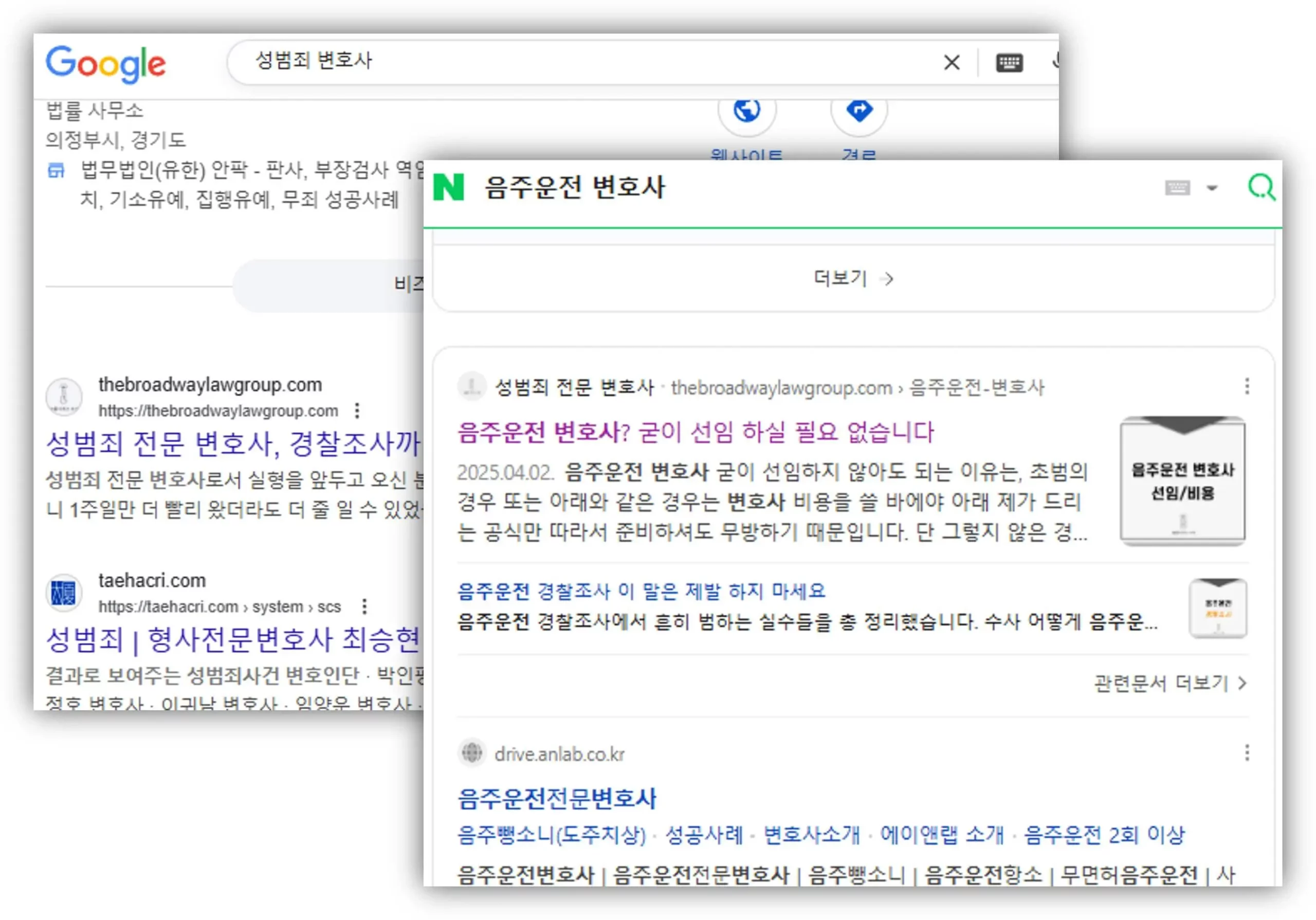Click taehacri.com favicon in Google results

tap(64, 593)
